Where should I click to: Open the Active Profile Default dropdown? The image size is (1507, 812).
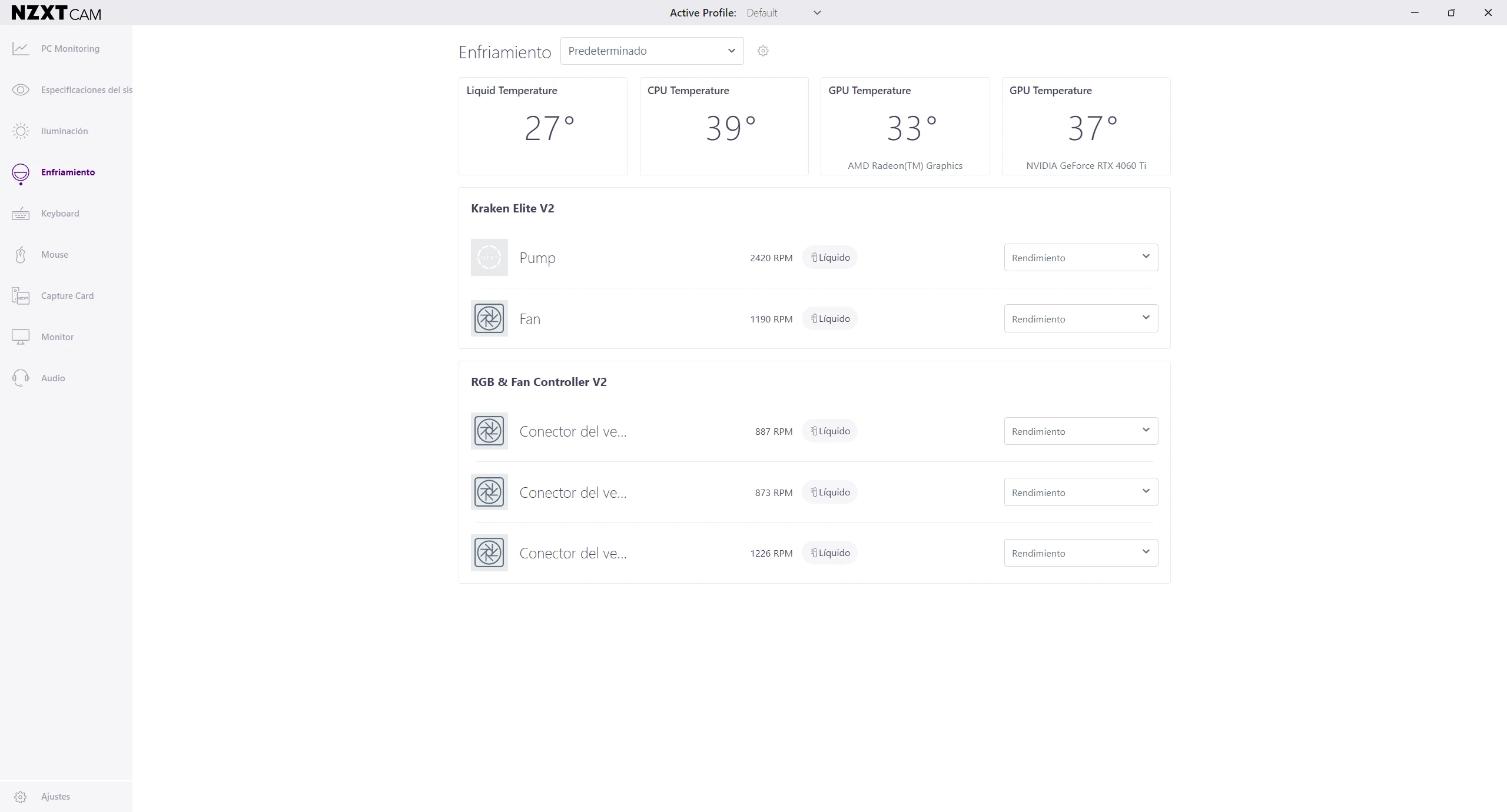[x=784, y=13]
